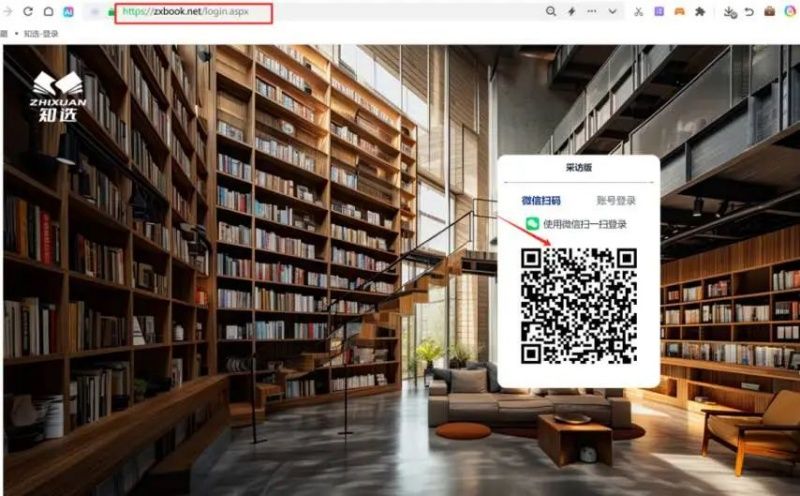The height and width of the screenshot is (496, 800).
Task: Open the downloads icon in toolbar
Action: (729, 12)
